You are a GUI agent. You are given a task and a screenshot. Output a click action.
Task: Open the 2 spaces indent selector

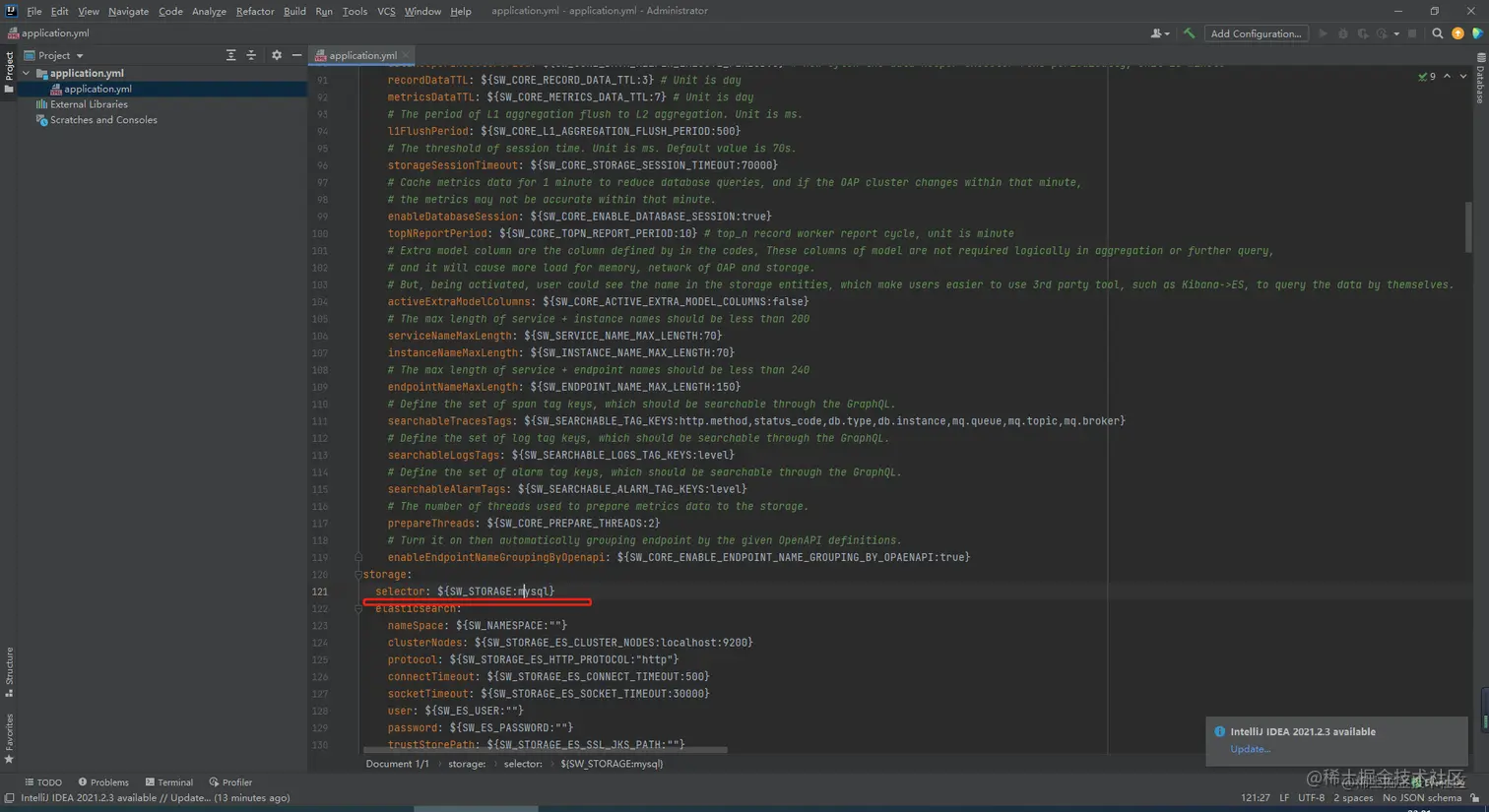click(1353, 798)
